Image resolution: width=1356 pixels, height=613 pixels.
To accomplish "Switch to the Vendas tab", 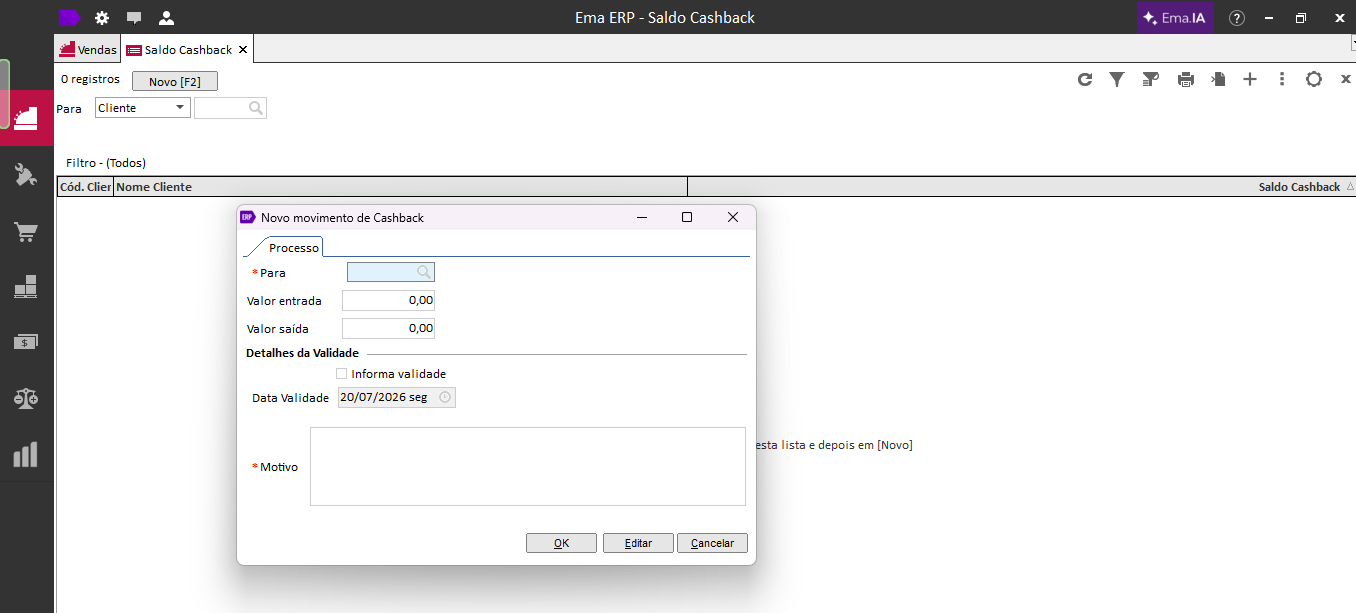I will pos(88,50).
